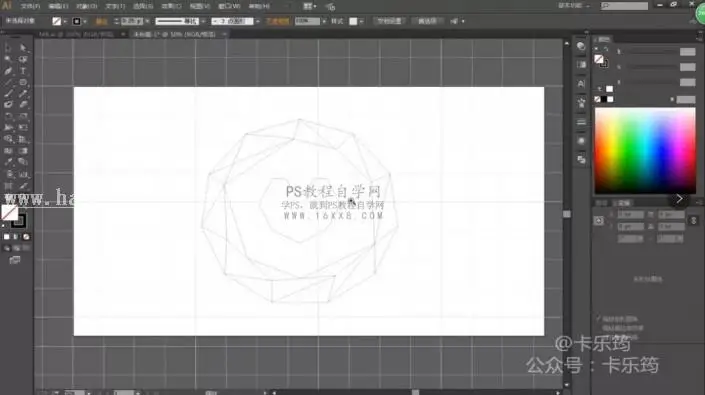This screenshot has width=705, height=395.
Task: Open the 窗口(W) menu
Action: tap(229, 6)
